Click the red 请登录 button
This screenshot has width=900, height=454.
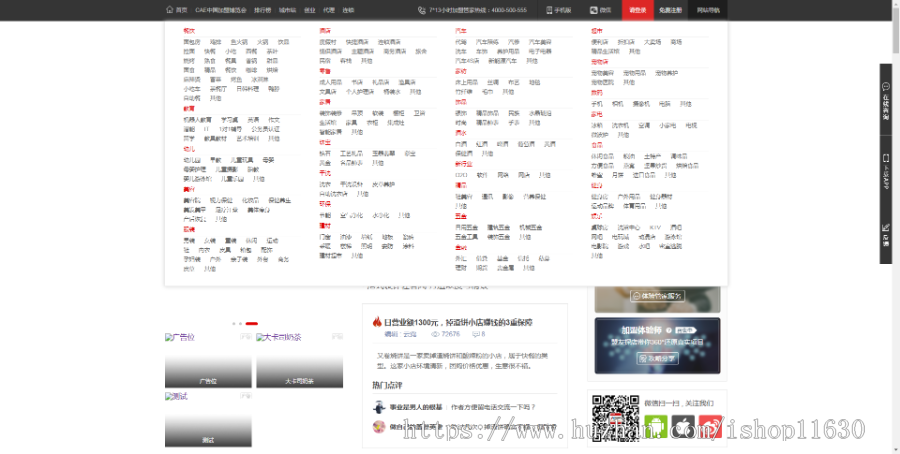pos(638,10)
